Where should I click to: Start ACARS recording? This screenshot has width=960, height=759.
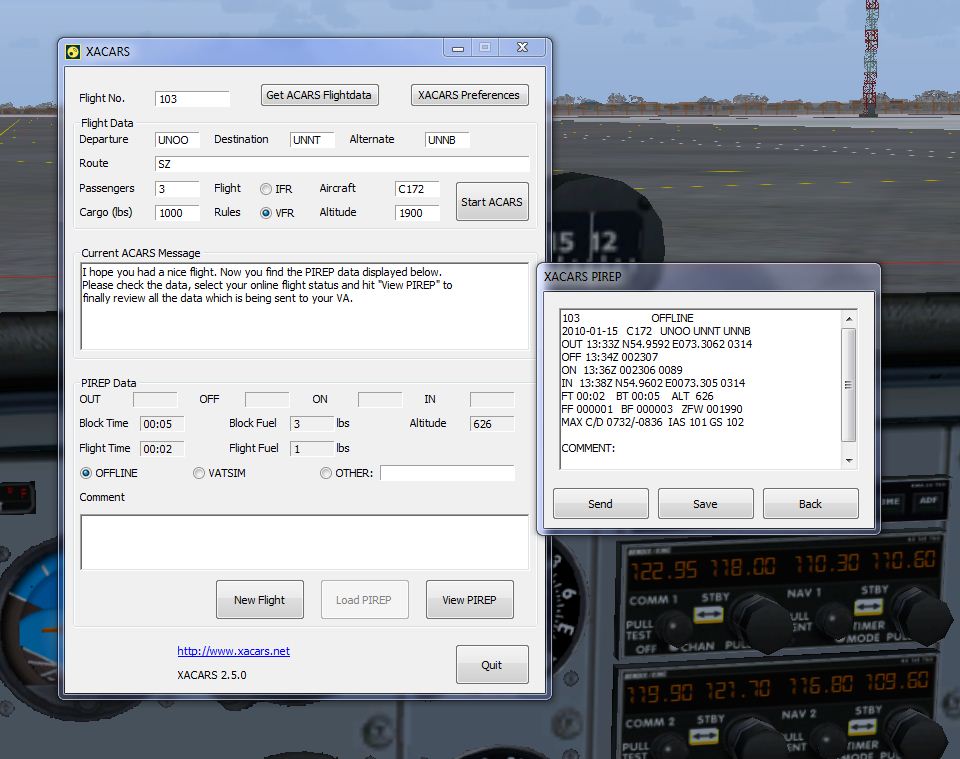click(x=492, y=201)
